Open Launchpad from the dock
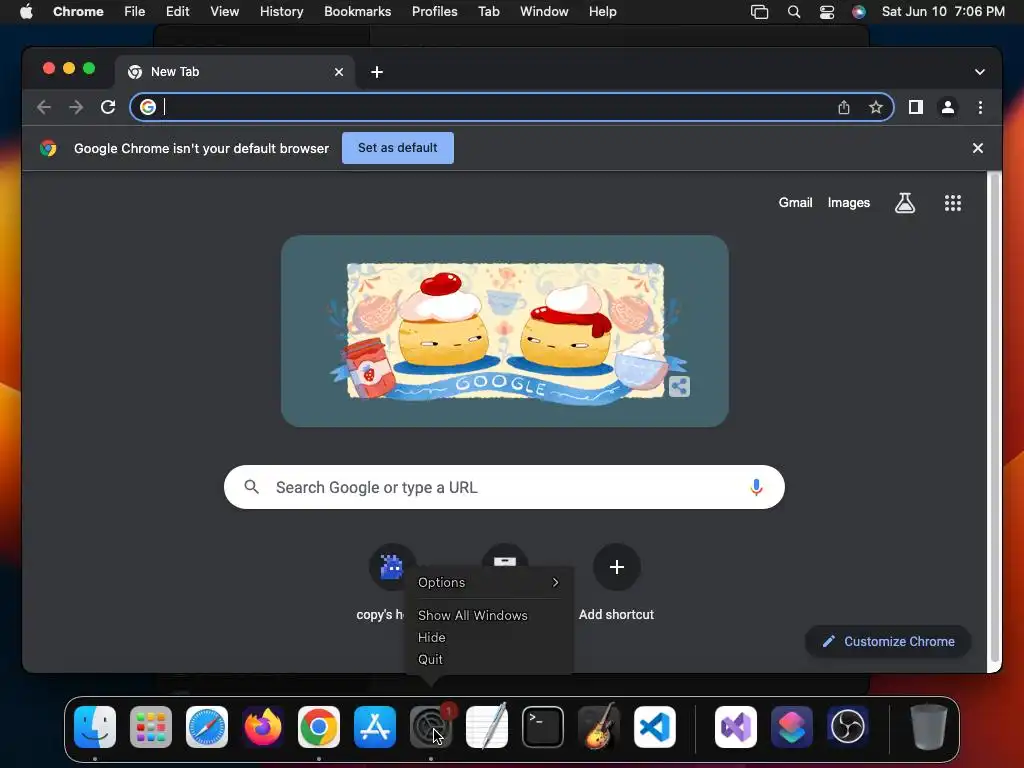Viewport: 1024px width, 768px height. pyautogui.click(x=151, y=727)
